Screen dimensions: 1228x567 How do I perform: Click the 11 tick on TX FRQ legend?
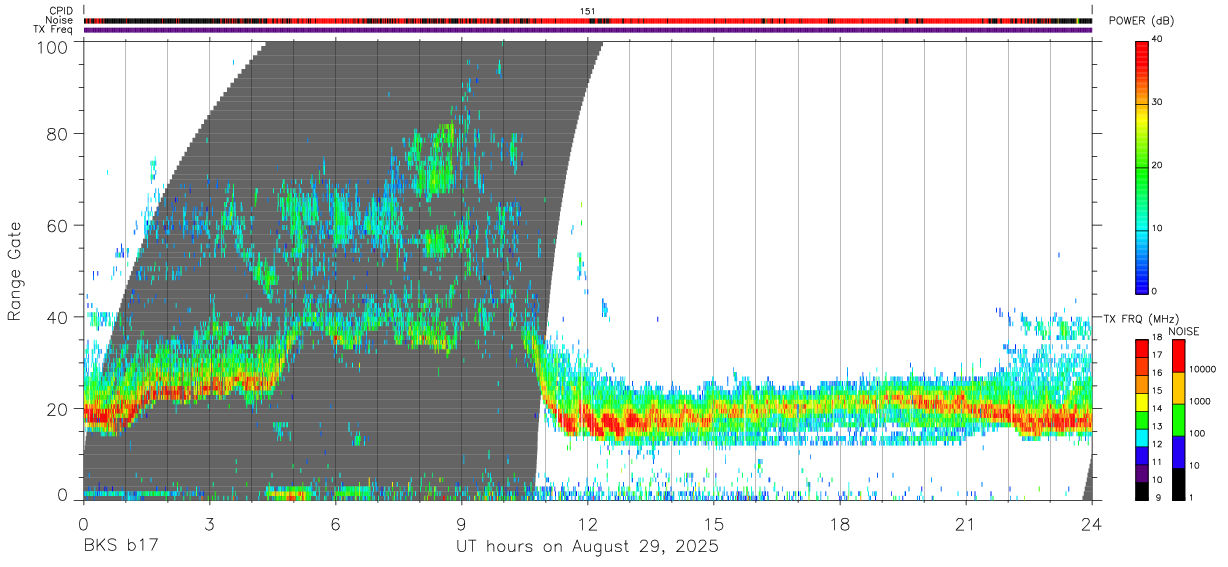tap(1157, 462)
